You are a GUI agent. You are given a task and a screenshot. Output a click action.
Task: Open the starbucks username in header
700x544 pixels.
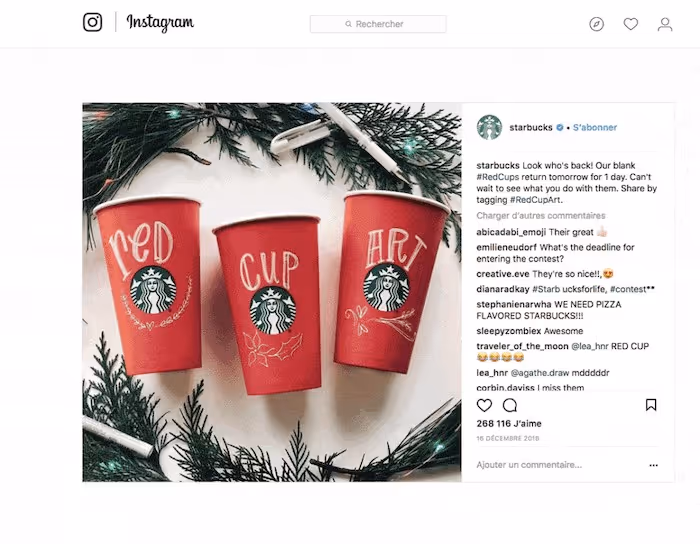tap(531, 128)
